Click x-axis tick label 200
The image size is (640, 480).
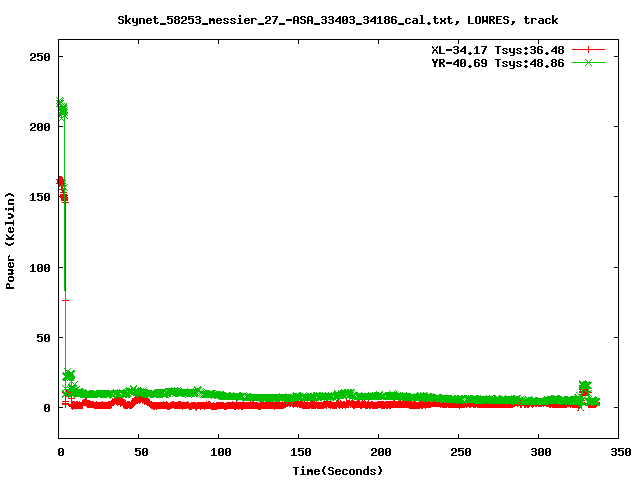(381, 452)
